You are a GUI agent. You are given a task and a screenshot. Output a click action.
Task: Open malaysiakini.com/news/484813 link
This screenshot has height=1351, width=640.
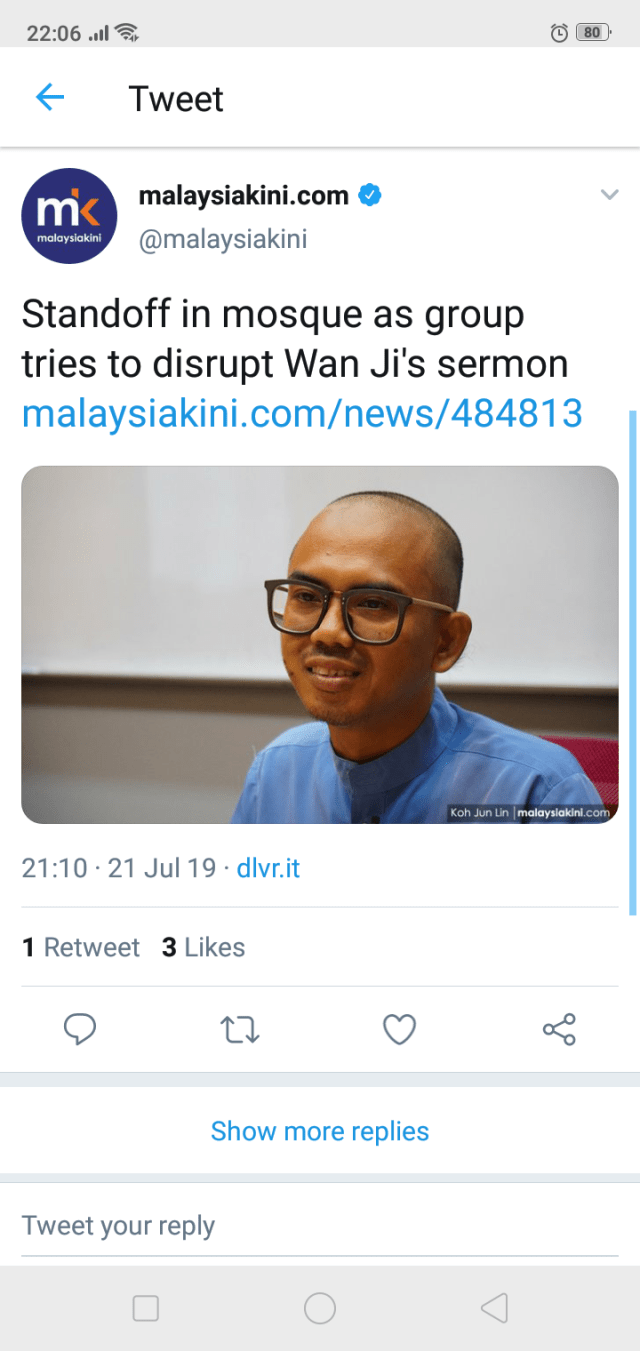tap(302, 413)
